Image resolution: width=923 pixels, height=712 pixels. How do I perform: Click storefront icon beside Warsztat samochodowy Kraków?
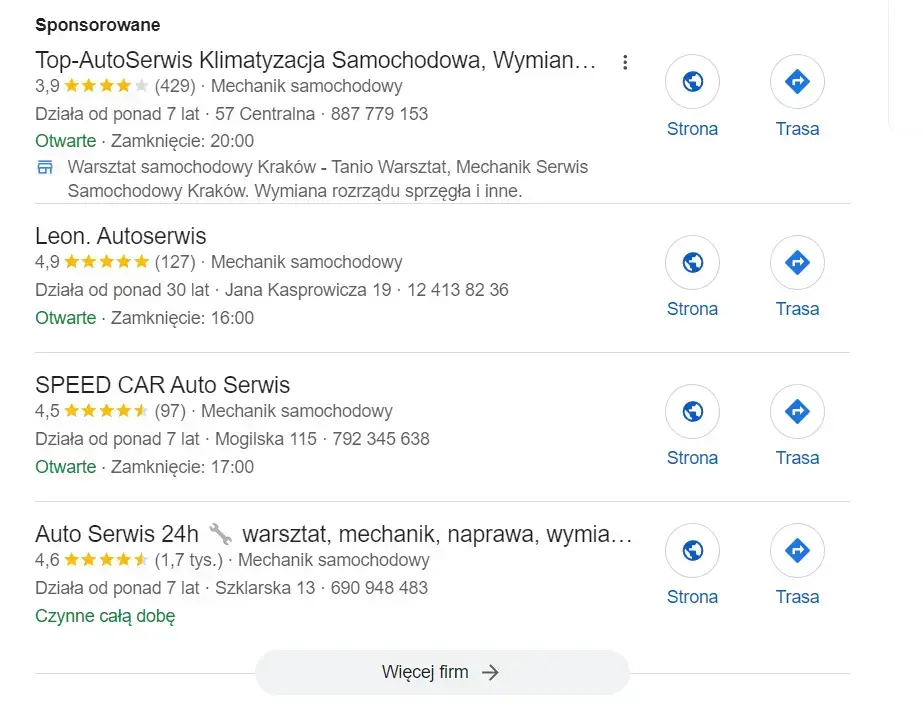click(45, 167)
